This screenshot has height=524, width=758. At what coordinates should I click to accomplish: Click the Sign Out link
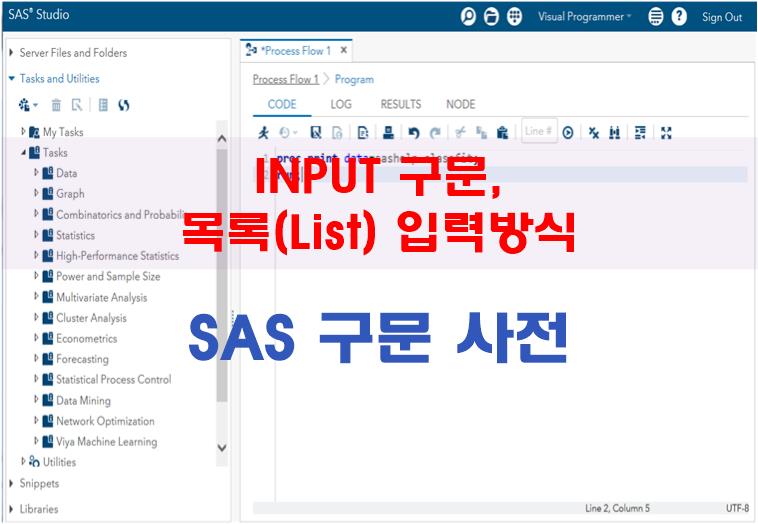722,17
